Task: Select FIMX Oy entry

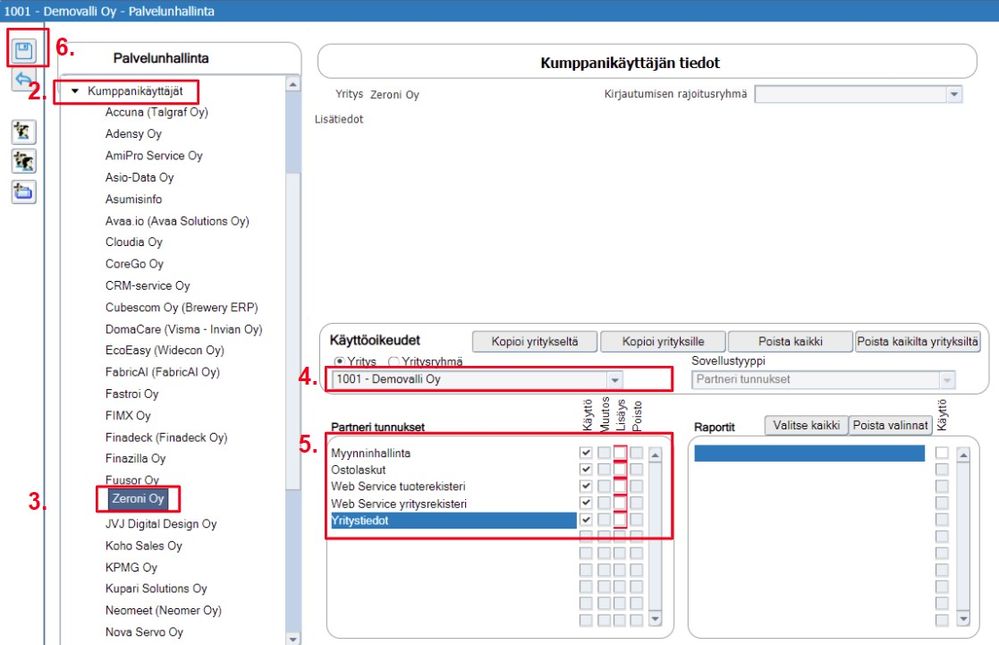Action: pyautogui.click(x=128, y=416)
